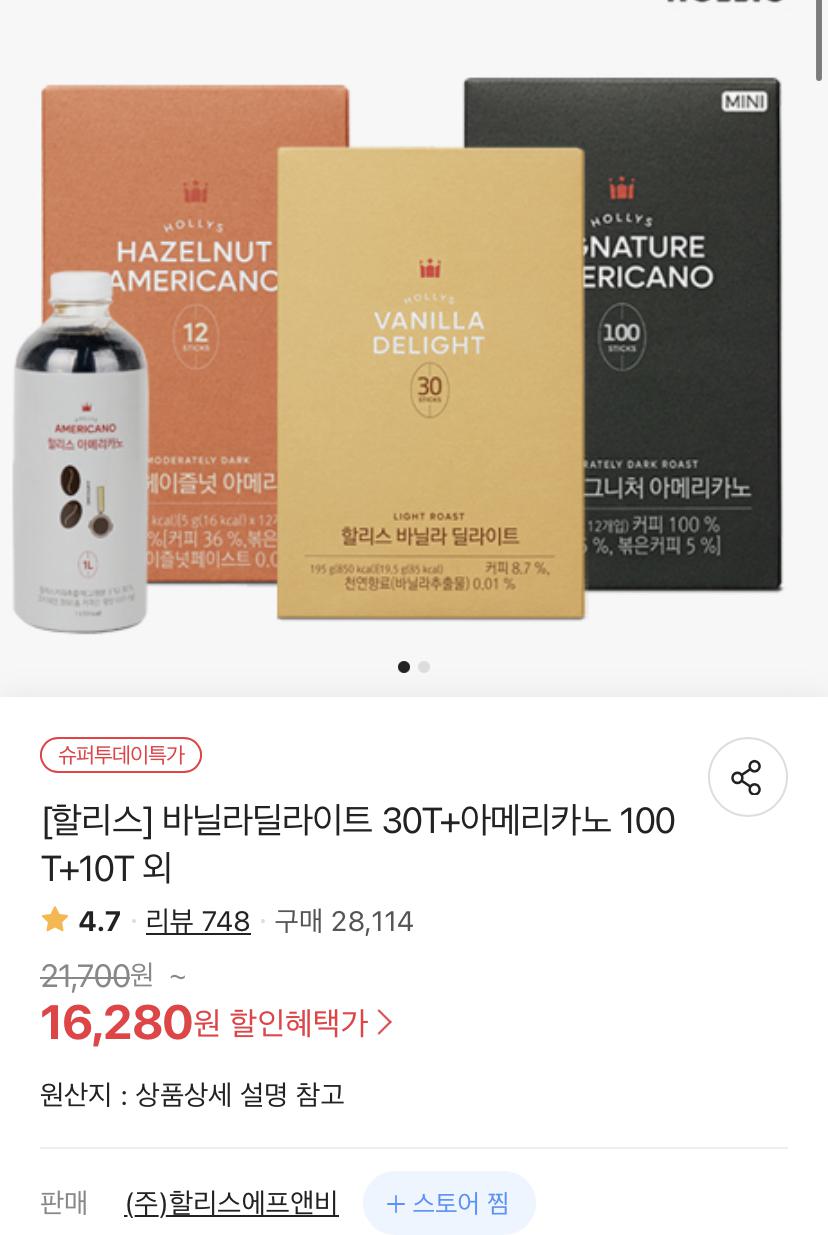
Task: Click the crossed-out 21,700원 original price
Action: pyautogui.click(x=97, y=975)
